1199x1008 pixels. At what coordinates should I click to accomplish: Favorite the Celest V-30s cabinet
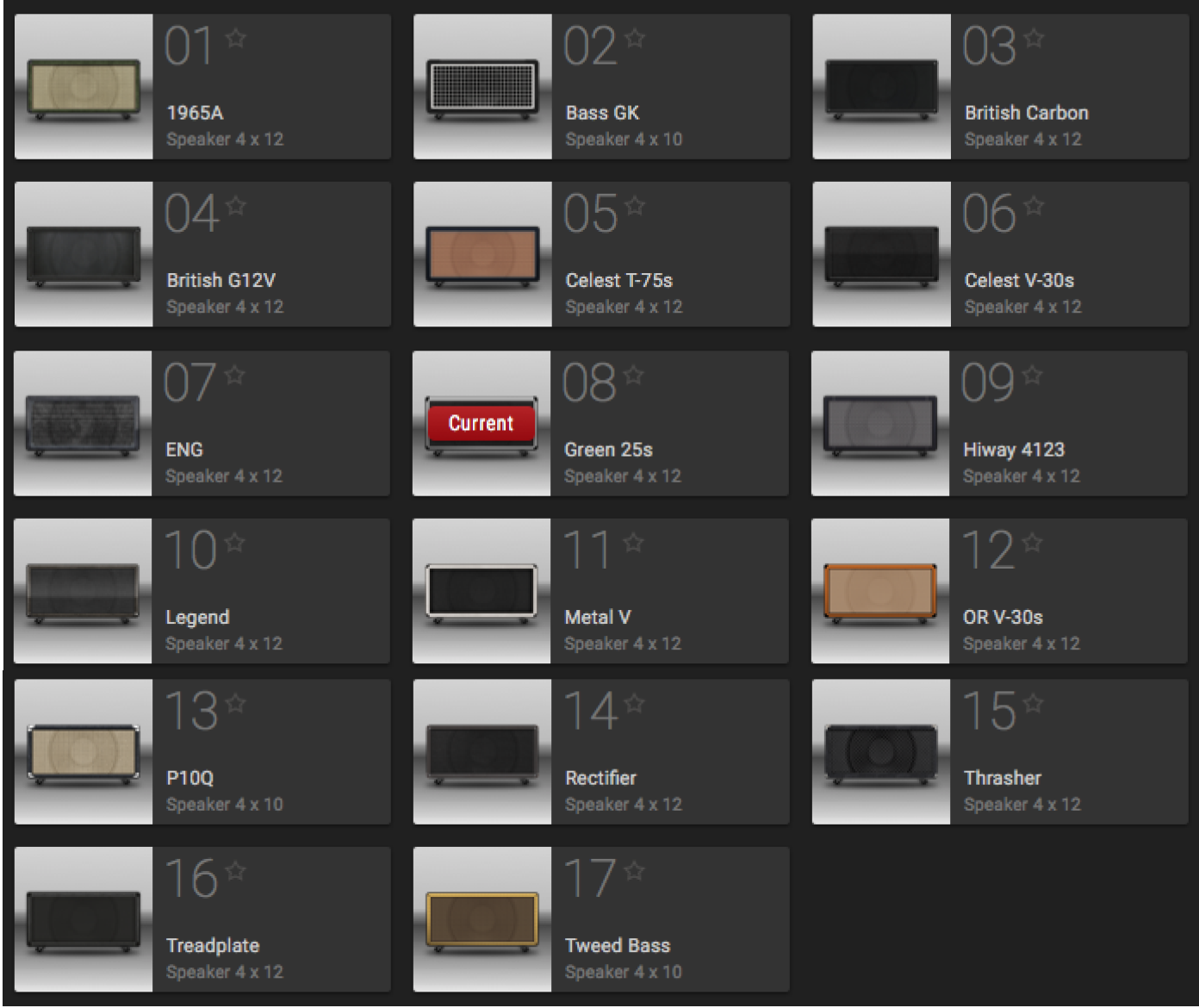[x=1034, y=206]
